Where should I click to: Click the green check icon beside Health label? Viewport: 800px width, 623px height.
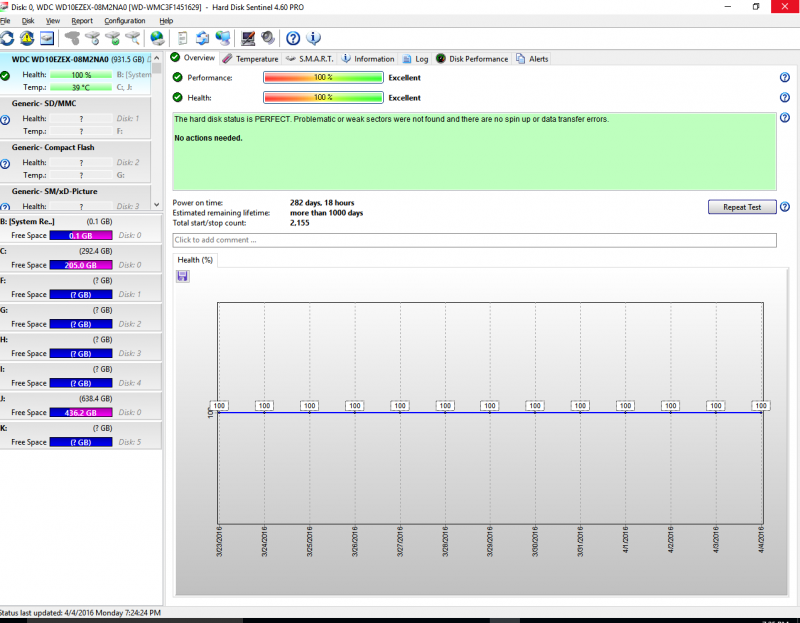coord(178,97)
